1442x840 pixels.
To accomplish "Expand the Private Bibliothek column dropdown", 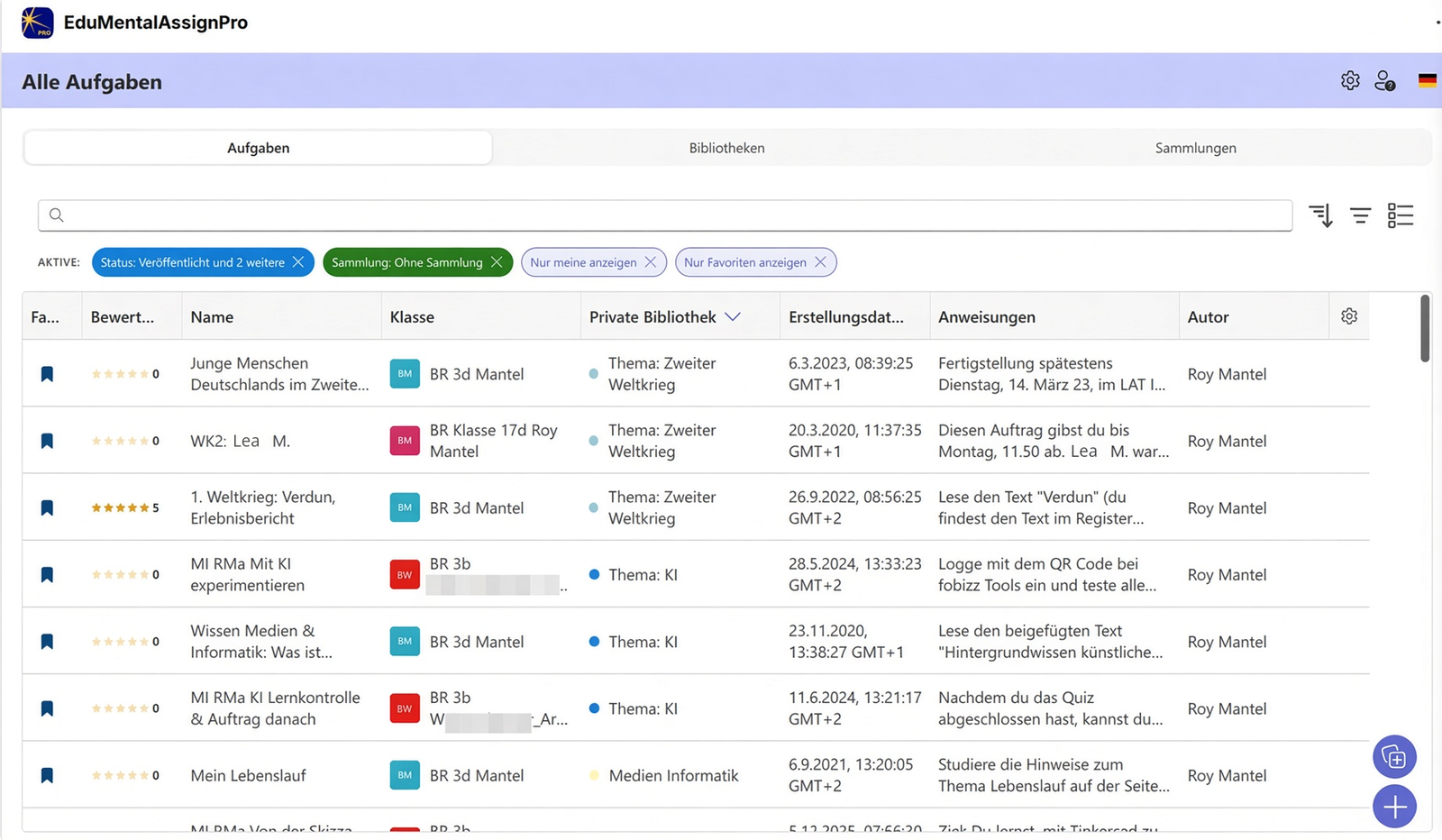I will pyautogui.click(x=733, y=317).
